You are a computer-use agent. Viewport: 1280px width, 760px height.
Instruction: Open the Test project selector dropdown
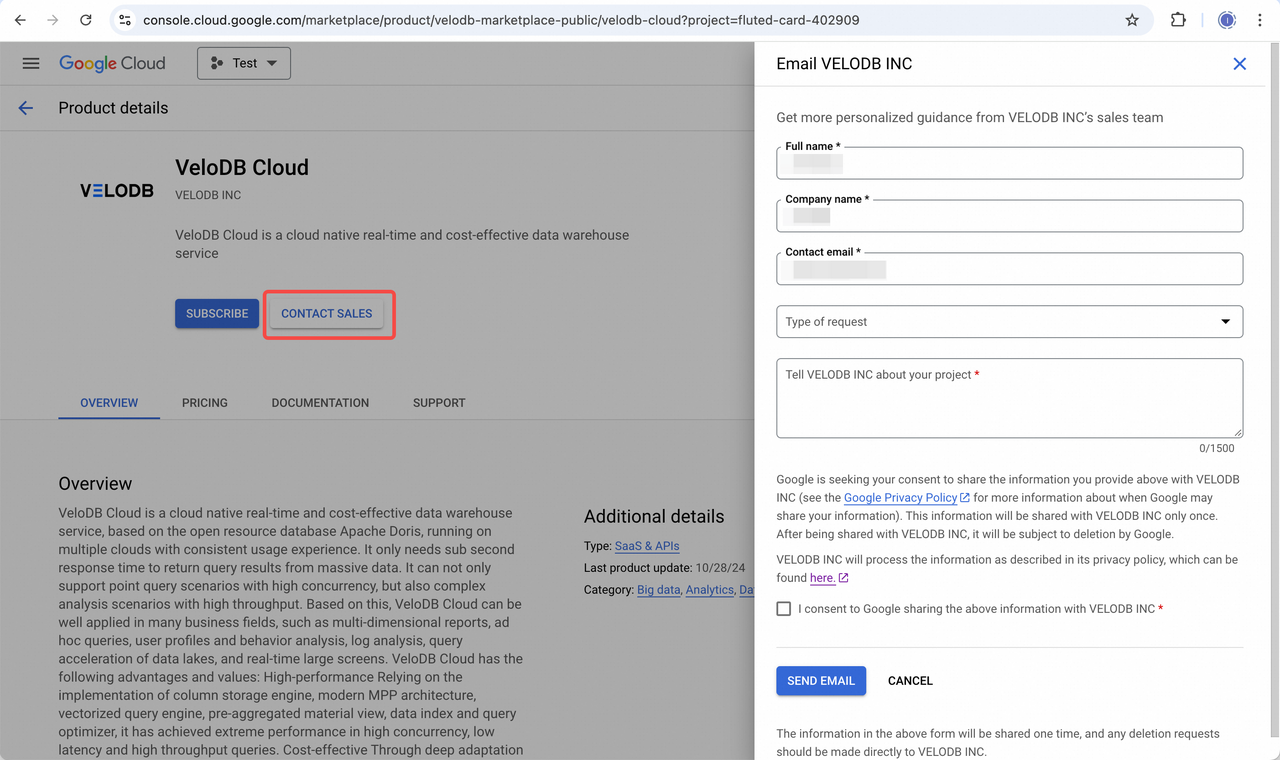(x=244, y=63)
